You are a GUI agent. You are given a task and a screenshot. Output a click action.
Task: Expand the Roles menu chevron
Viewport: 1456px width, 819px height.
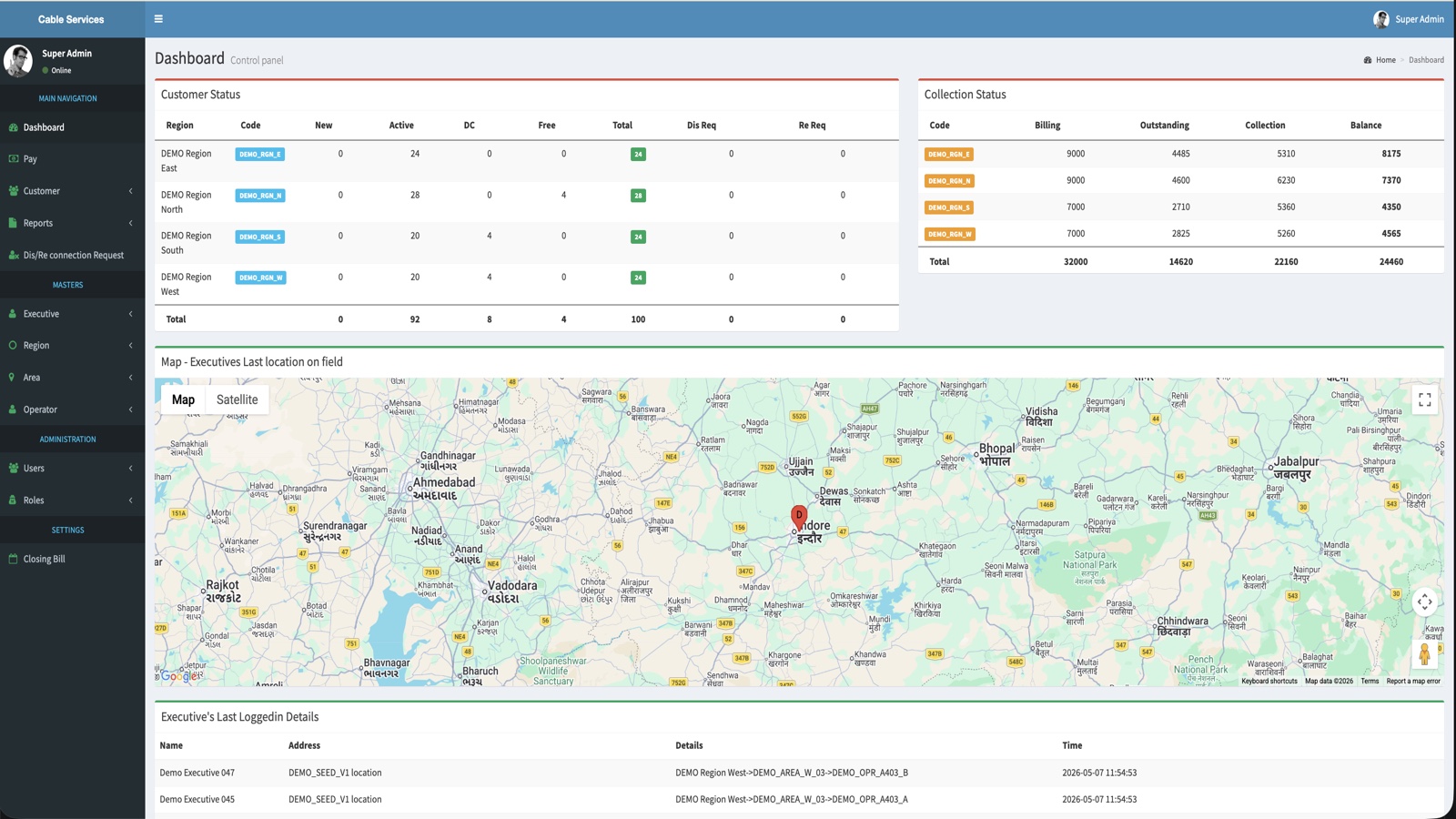click(131, 500)
